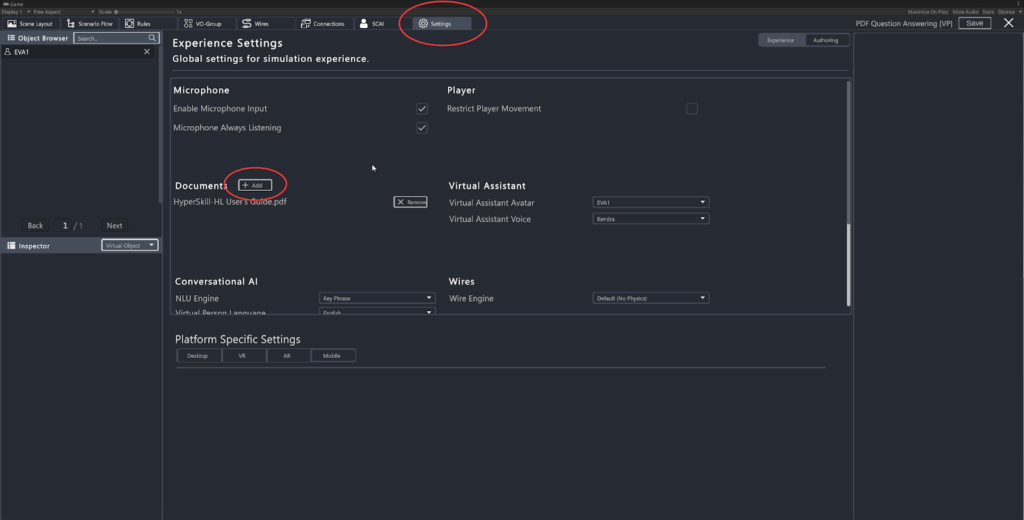Uncheck Microphone Always Listening

[x=422, y=128]
